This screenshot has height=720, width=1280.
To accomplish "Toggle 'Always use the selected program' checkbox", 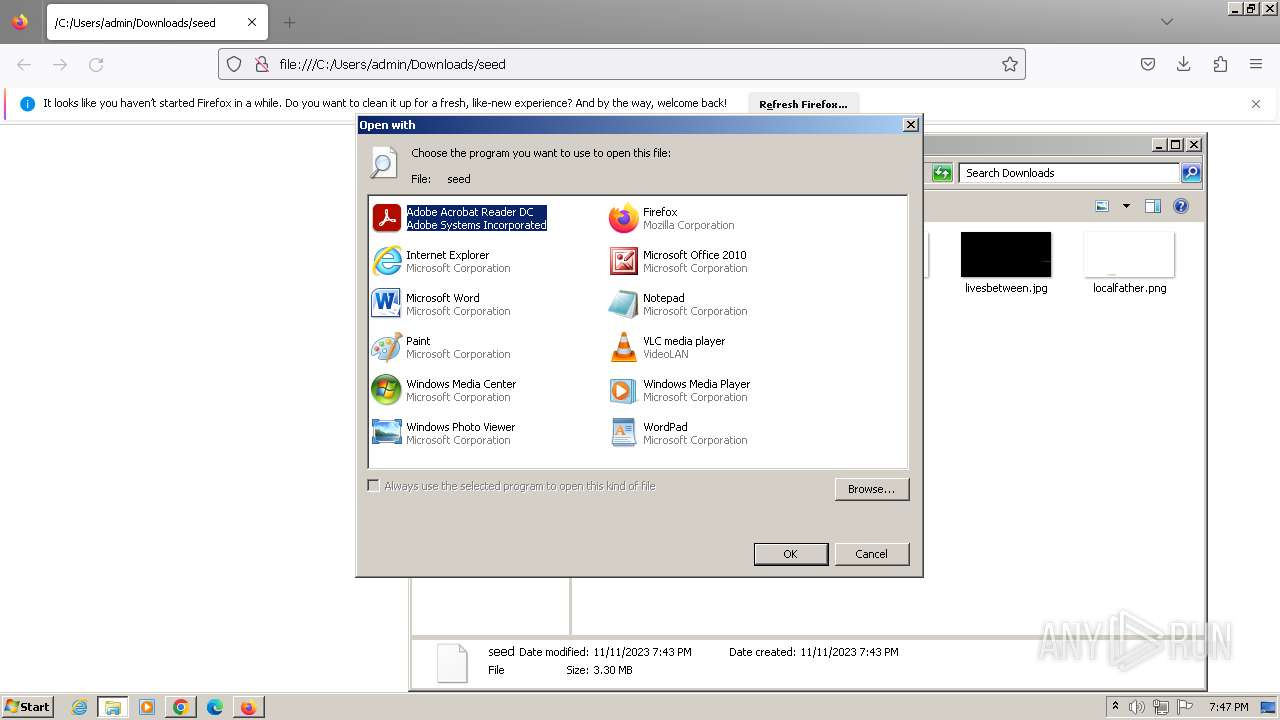I will click(x=374, y=486).
